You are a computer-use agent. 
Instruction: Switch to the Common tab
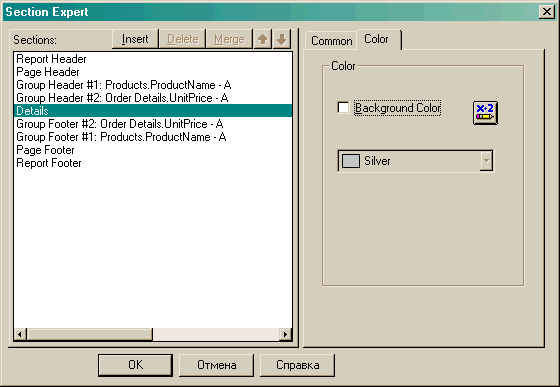coord(331,41)
